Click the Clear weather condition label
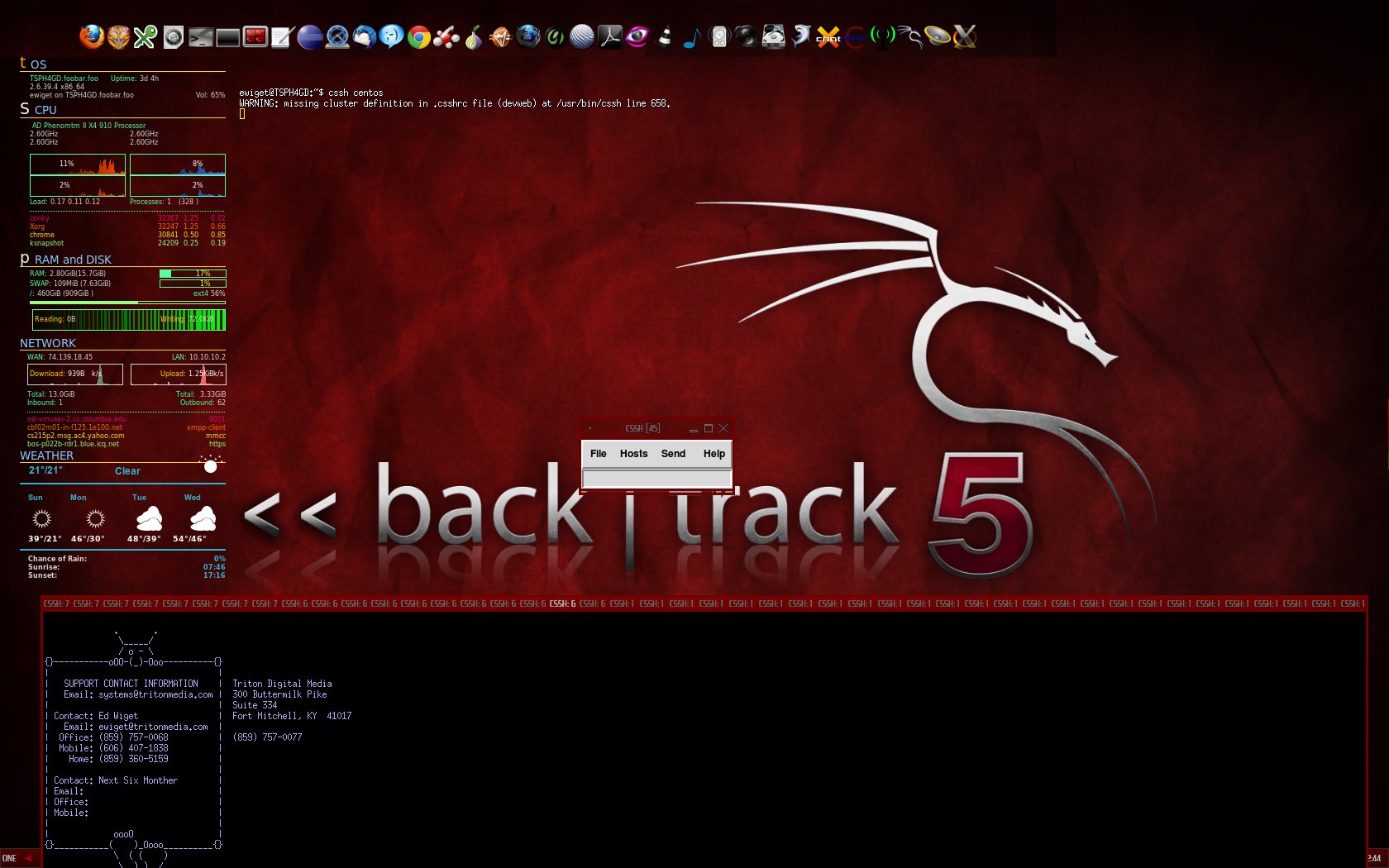This screenshot has width=1389, height=868. (x=127, y=471)
